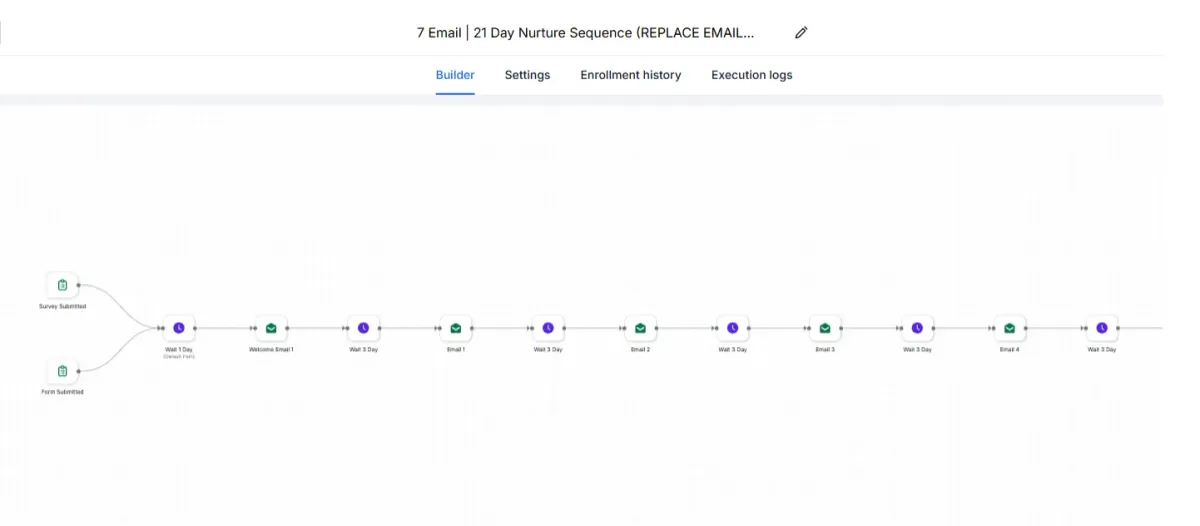Select the Survey Submitted trigger node
Screen dimensions: 1200x526
tap(62, 285)
